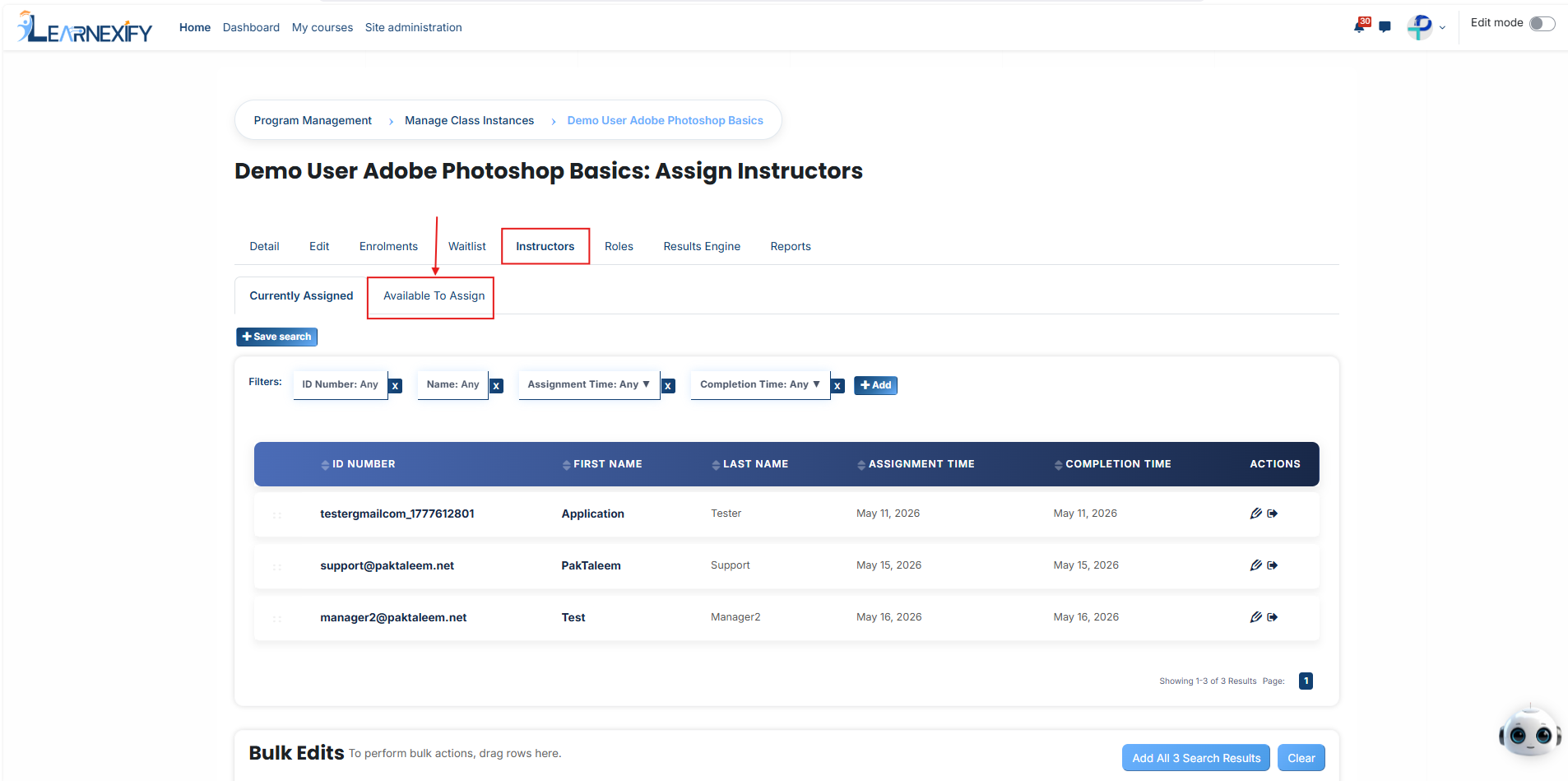The height and width of the screenshot is (781, 1568).
Task: Click the Learnexify logo
Action: coord(85,27)
